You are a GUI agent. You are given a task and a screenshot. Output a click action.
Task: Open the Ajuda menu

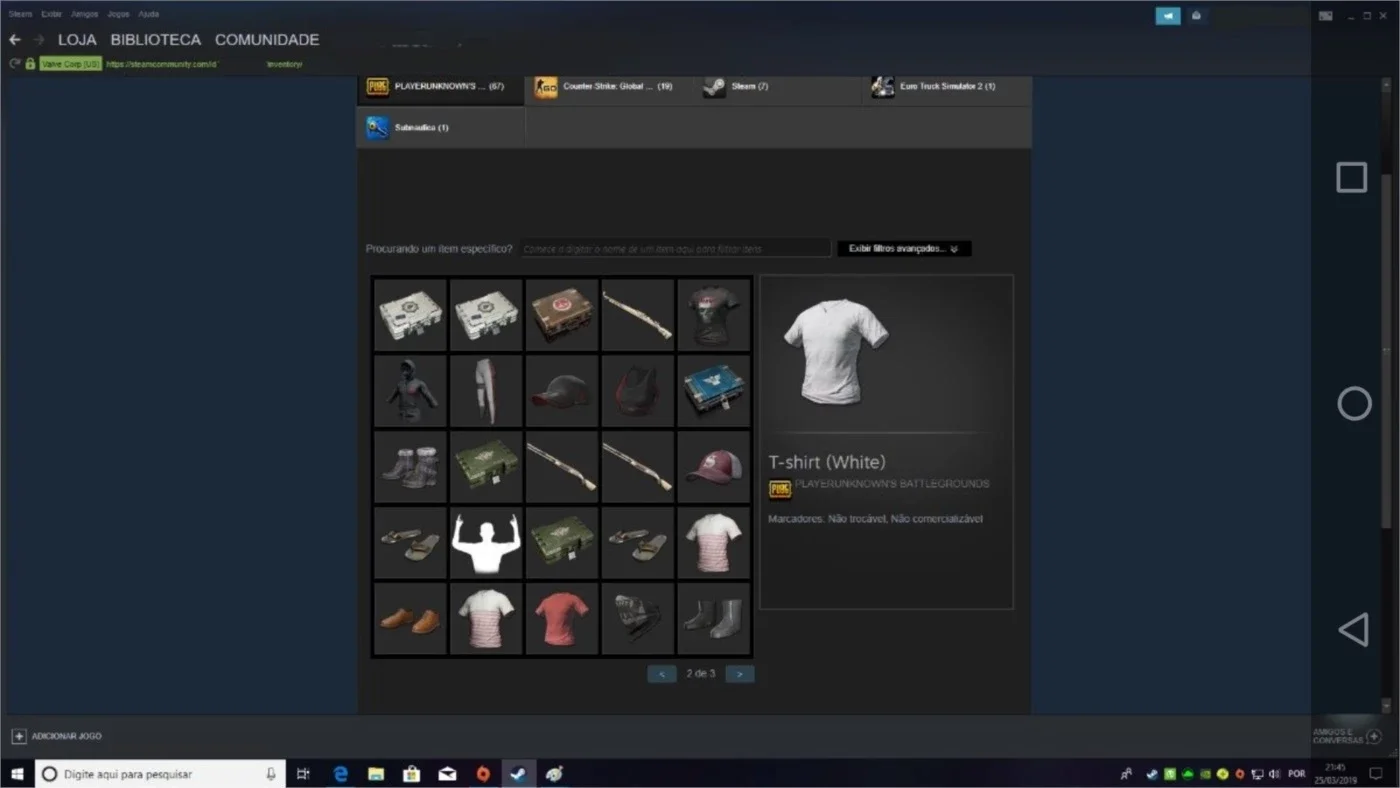click(x=148, y=14)
